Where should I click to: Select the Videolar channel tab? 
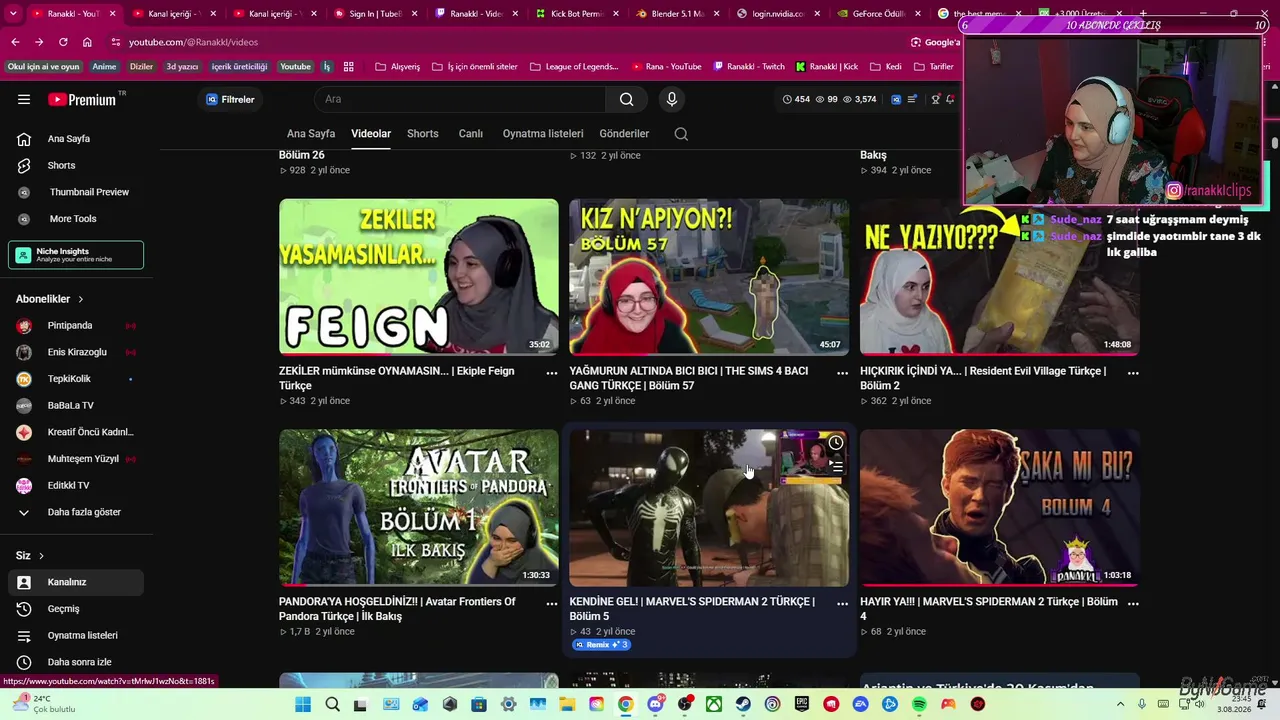coord(371,134)
